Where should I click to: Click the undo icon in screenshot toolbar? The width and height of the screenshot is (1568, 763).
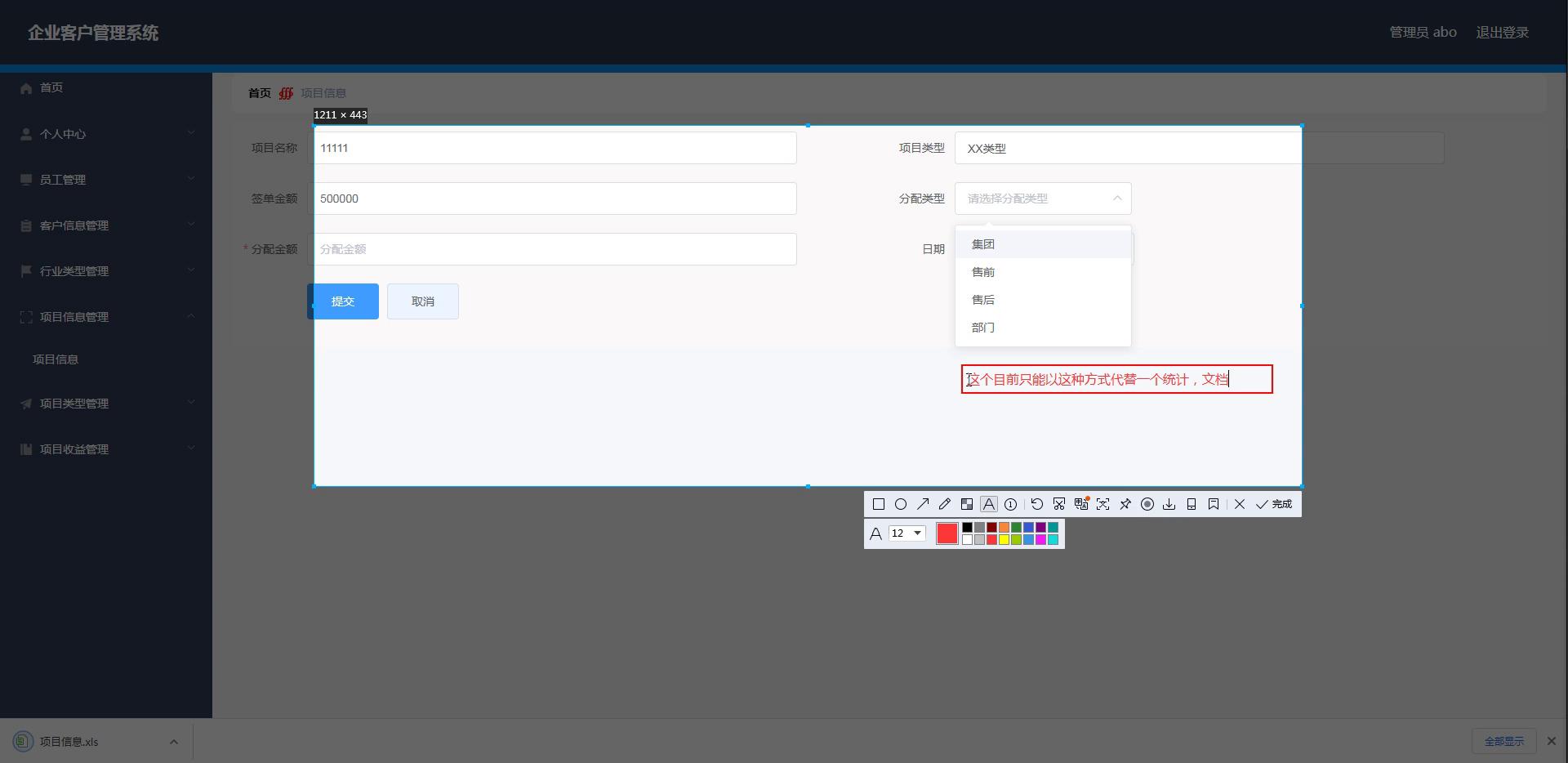[x=1037, y=504]
